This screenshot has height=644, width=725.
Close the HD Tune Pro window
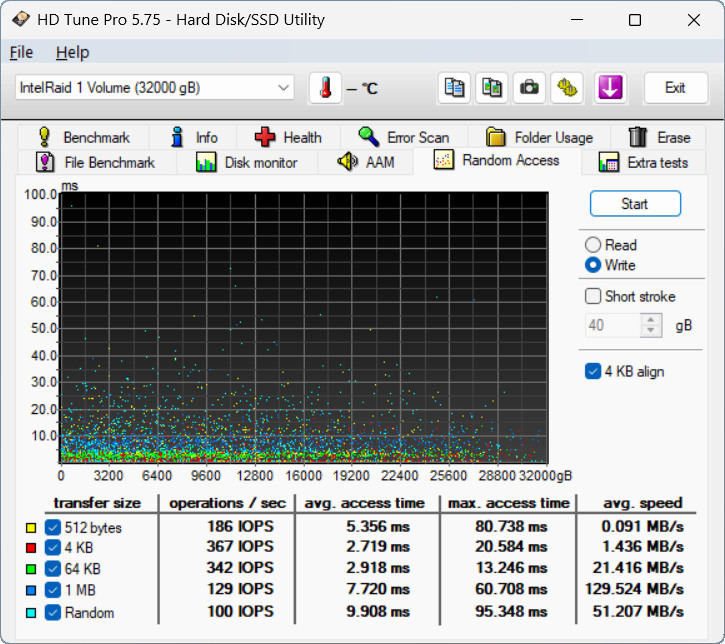tap(694, 20)
